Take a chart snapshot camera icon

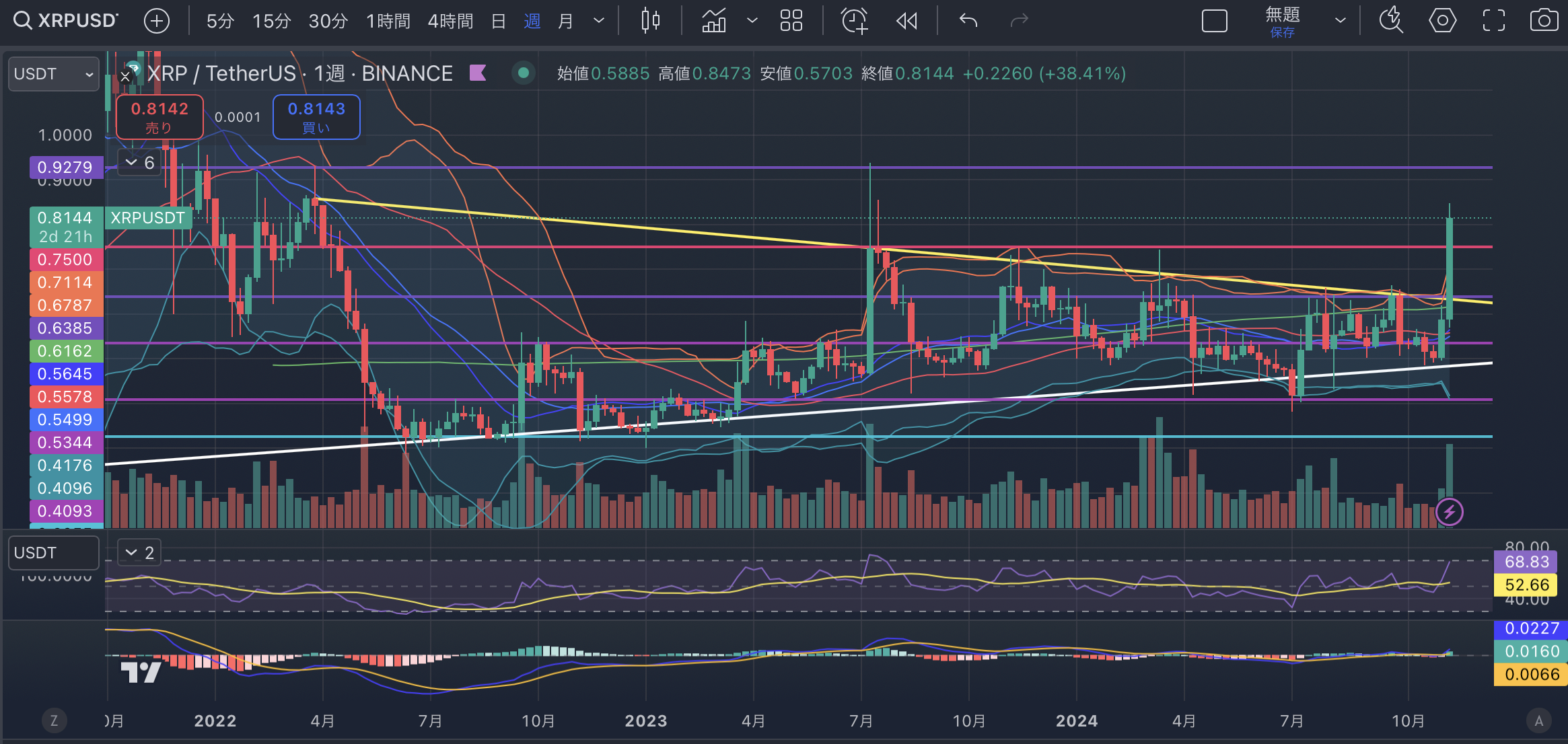[1544, 21]
